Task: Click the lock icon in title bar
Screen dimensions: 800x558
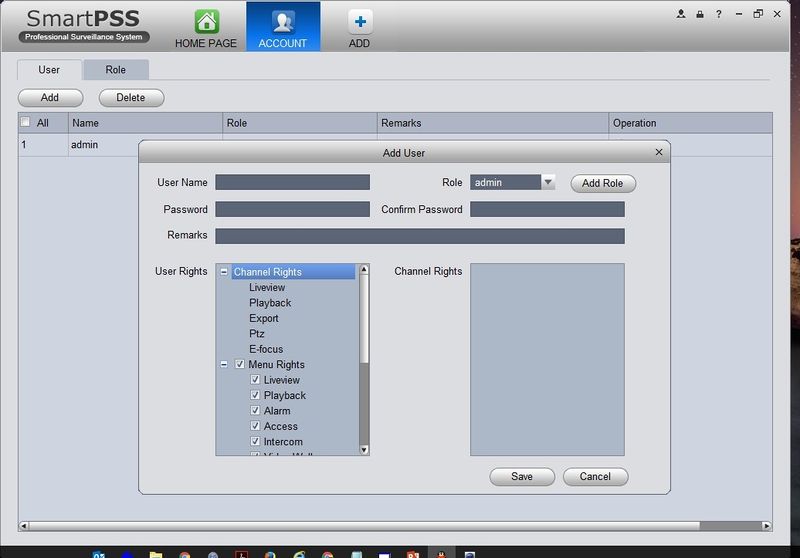Action: click(700, 14)
